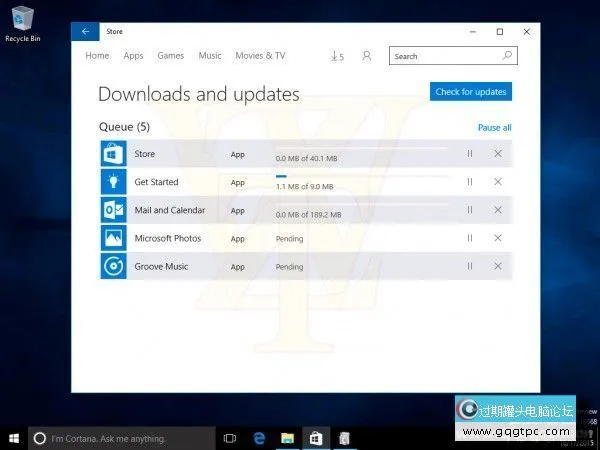Screen dimensions: 600x450
Task: Click the Get Started lightbulb icon
Action: [x=112, y=182]
